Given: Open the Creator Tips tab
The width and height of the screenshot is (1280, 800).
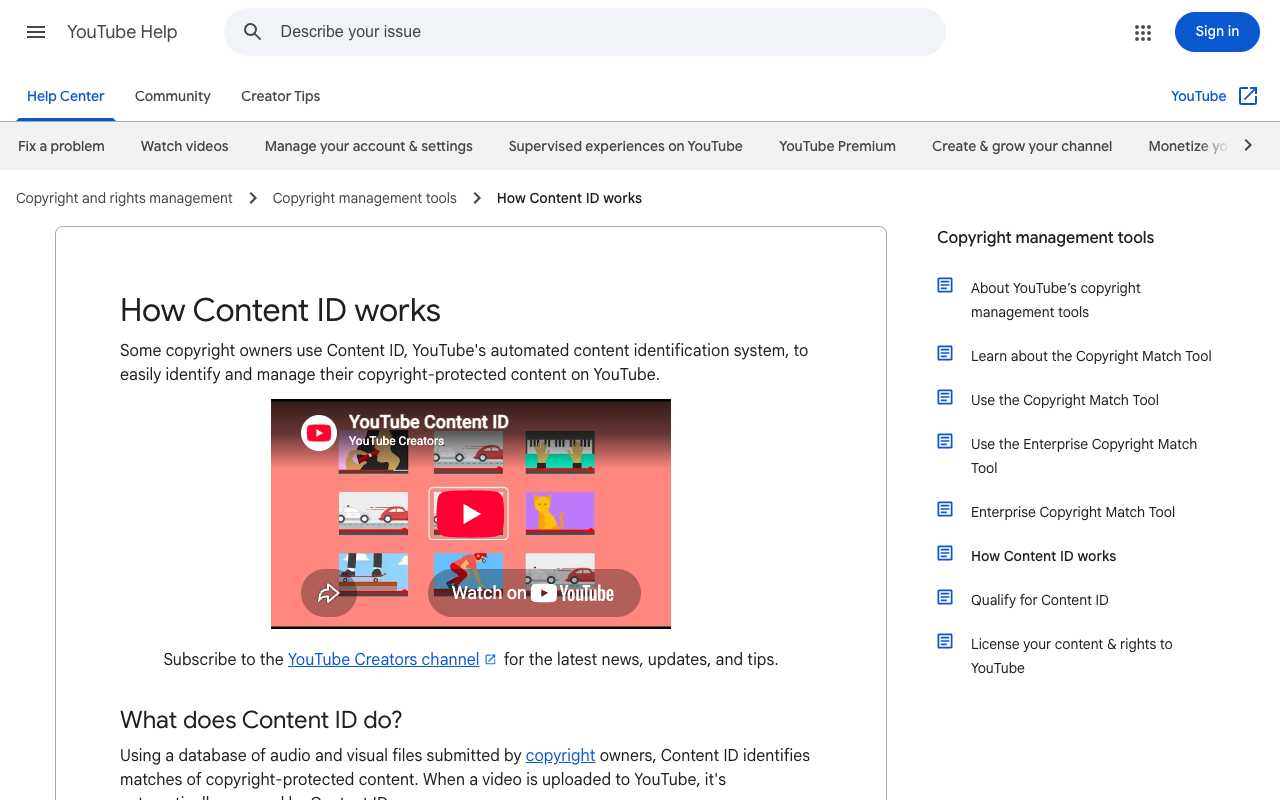Looking at the screenshot, I should click(x=281, y=96).
